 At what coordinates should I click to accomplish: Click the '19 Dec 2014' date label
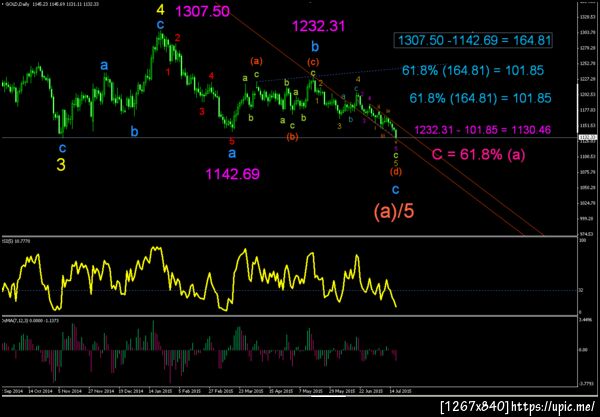point(130,391)
